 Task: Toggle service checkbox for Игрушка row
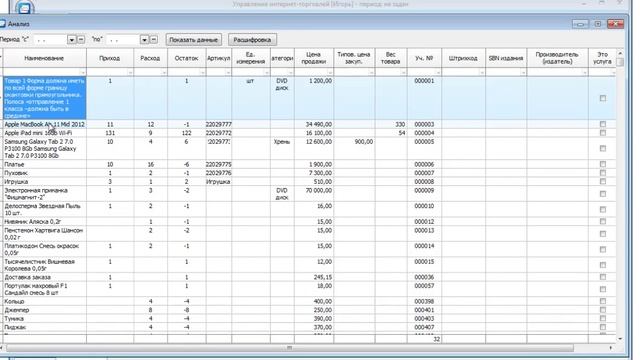(x=603, y=181)
